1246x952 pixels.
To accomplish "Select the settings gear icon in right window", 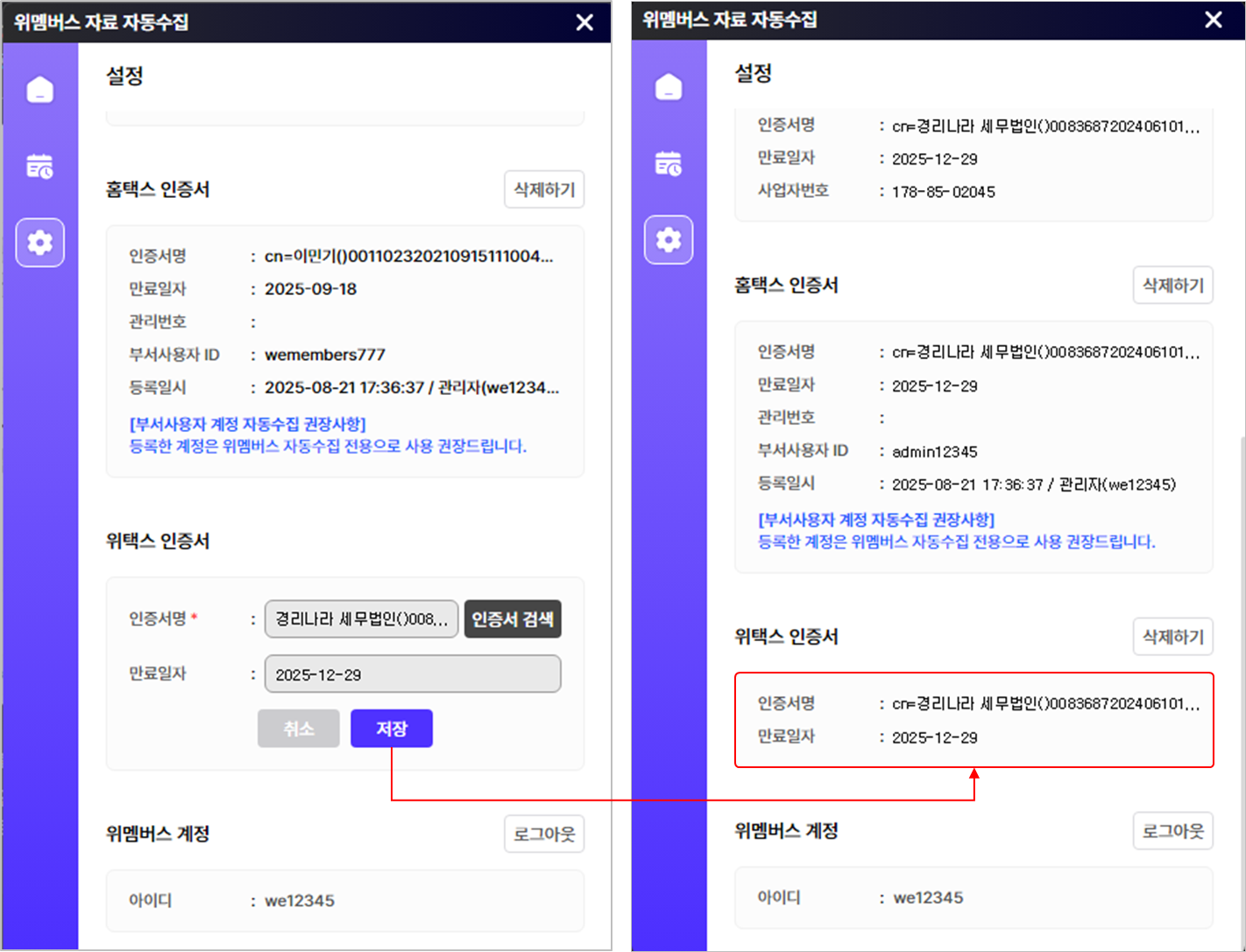I will 669,240.
